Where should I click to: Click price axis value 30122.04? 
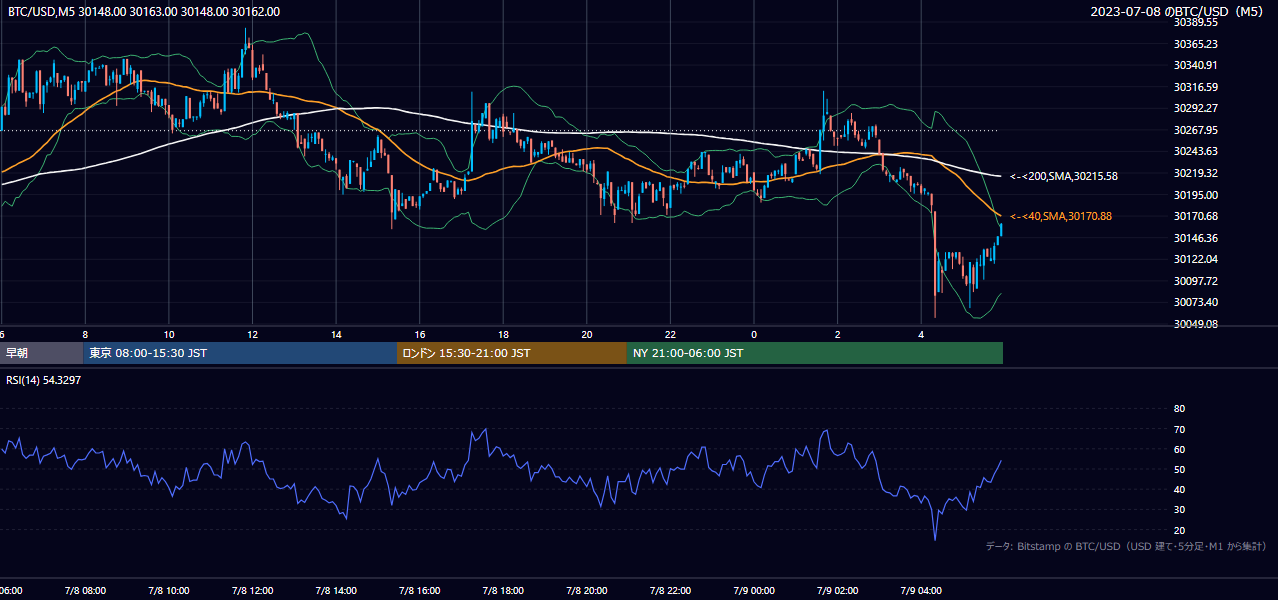[1196, 259]
